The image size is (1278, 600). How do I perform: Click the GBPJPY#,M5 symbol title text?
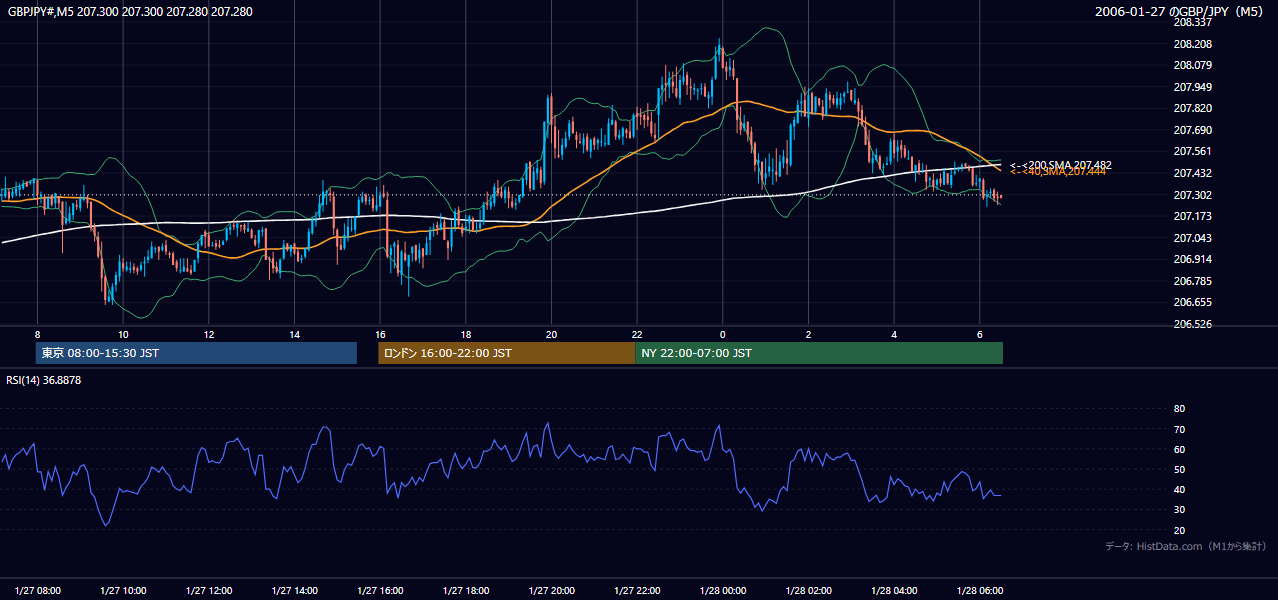click(x=129, y=11)
